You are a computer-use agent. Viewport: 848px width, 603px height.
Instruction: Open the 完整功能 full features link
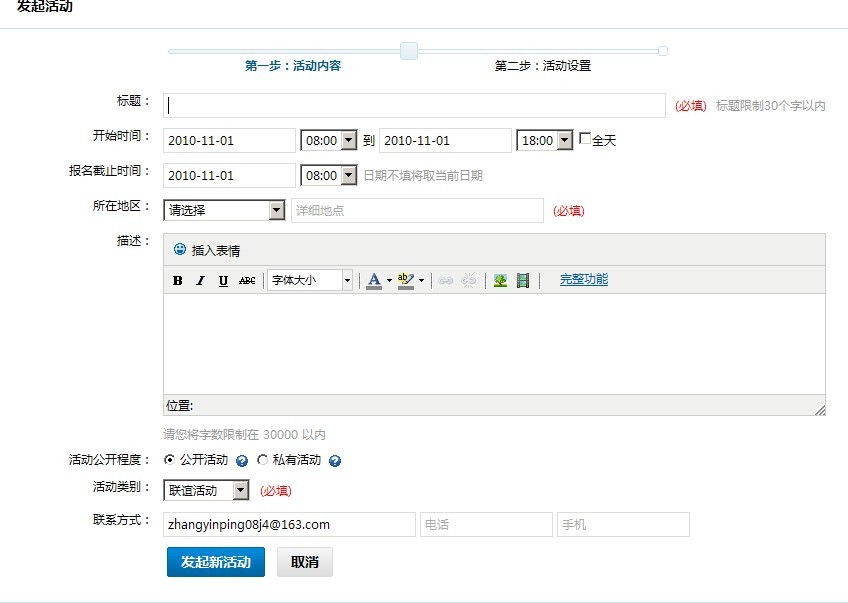coord(584,279)
